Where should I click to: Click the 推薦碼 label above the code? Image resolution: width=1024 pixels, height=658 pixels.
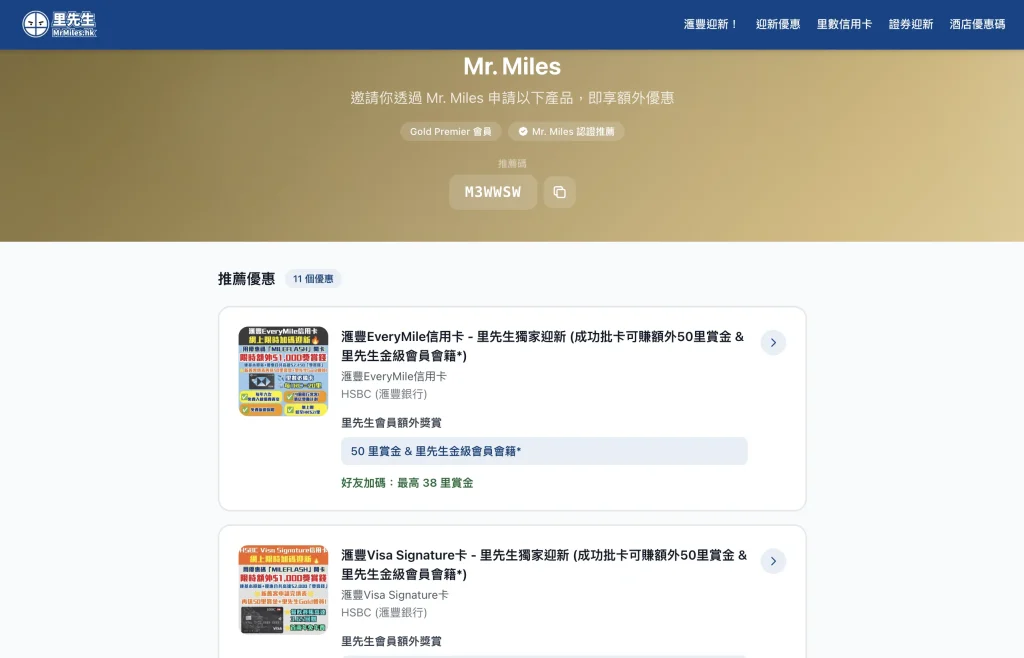tap(512, 164)
